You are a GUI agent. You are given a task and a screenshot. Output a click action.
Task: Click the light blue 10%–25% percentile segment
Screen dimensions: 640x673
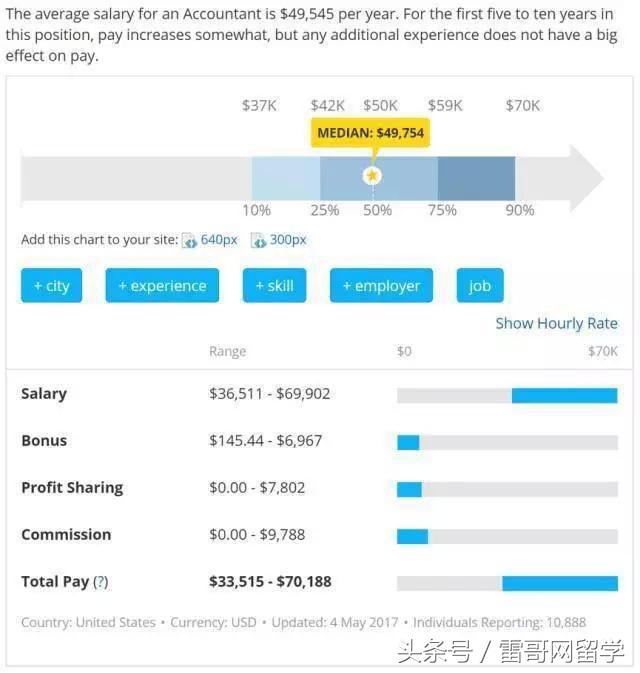coord(285,178)
